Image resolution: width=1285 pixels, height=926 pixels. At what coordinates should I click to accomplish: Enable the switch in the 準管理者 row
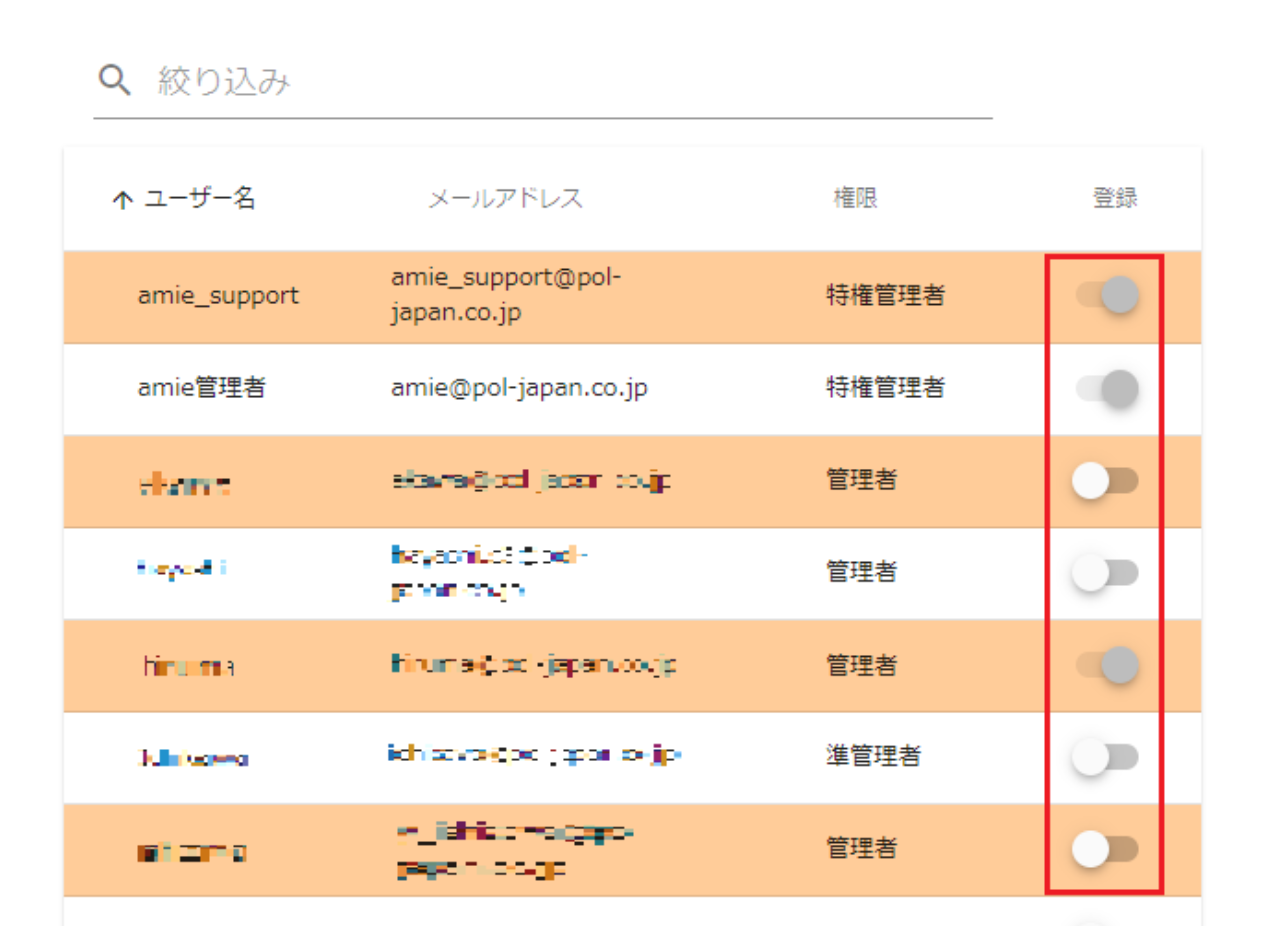pos(1104,757)
